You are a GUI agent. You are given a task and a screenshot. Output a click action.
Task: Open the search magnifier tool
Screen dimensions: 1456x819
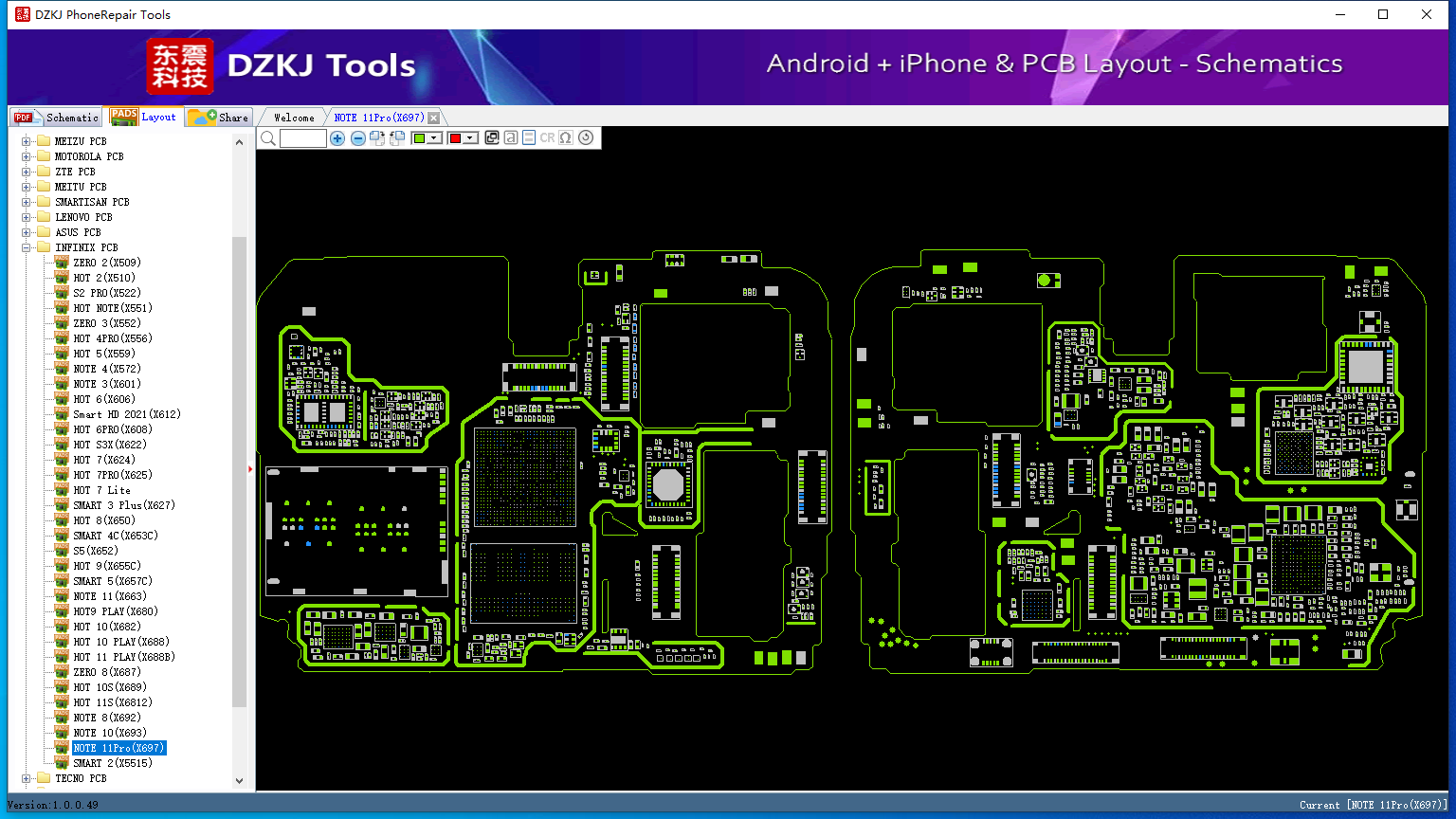pyautogui.click(x=267, y=137)
